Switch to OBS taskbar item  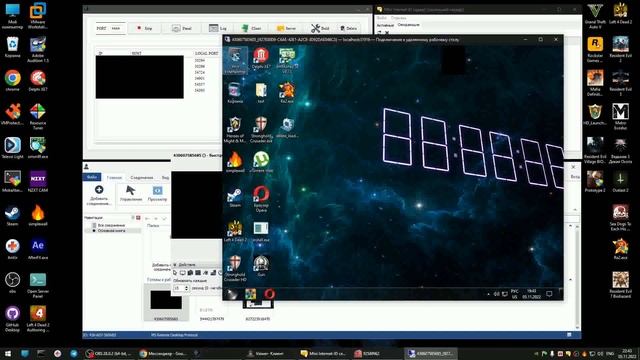(109, 353)
